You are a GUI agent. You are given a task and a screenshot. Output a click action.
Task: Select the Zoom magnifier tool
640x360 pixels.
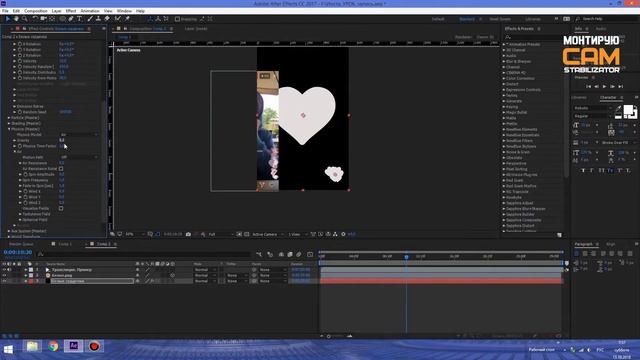[x=24, y=19]
